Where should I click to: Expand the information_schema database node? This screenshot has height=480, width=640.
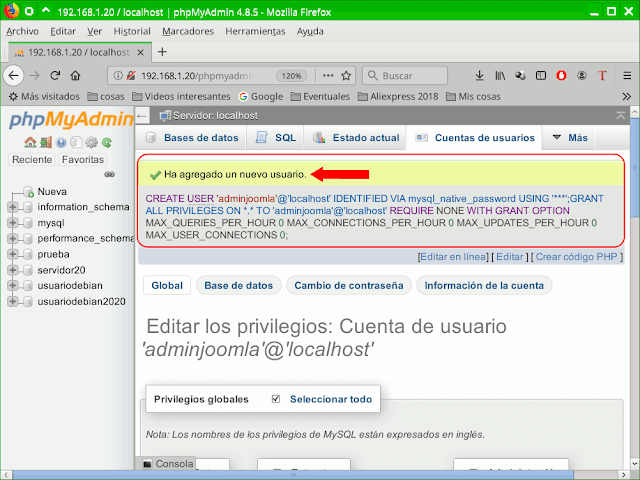pyautogui.click(x=13, y=207)
